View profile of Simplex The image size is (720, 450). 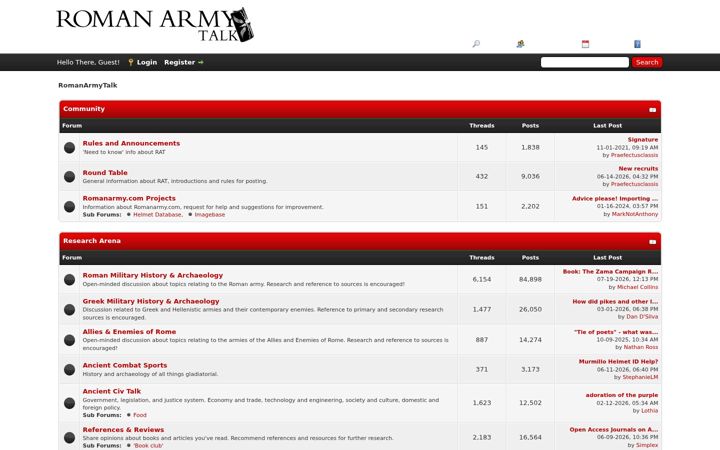pos(647,445)
